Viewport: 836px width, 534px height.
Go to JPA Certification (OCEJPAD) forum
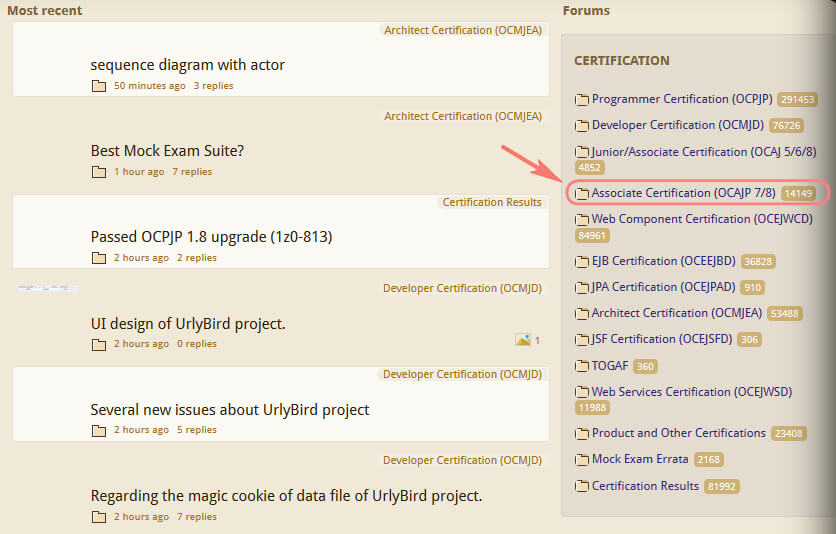(663, 287)
